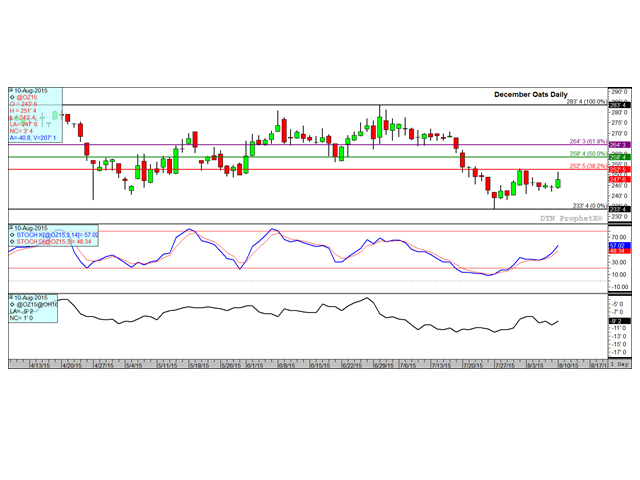Click the 5/11/15 date on time axis

(x=167, y=365)
